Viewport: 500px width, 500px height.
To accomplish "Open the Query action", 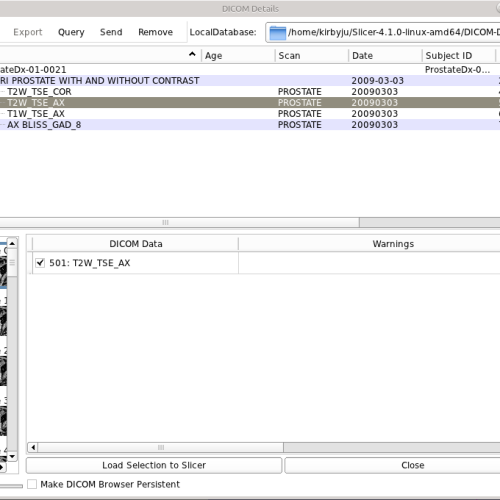I will coord(71,32).
